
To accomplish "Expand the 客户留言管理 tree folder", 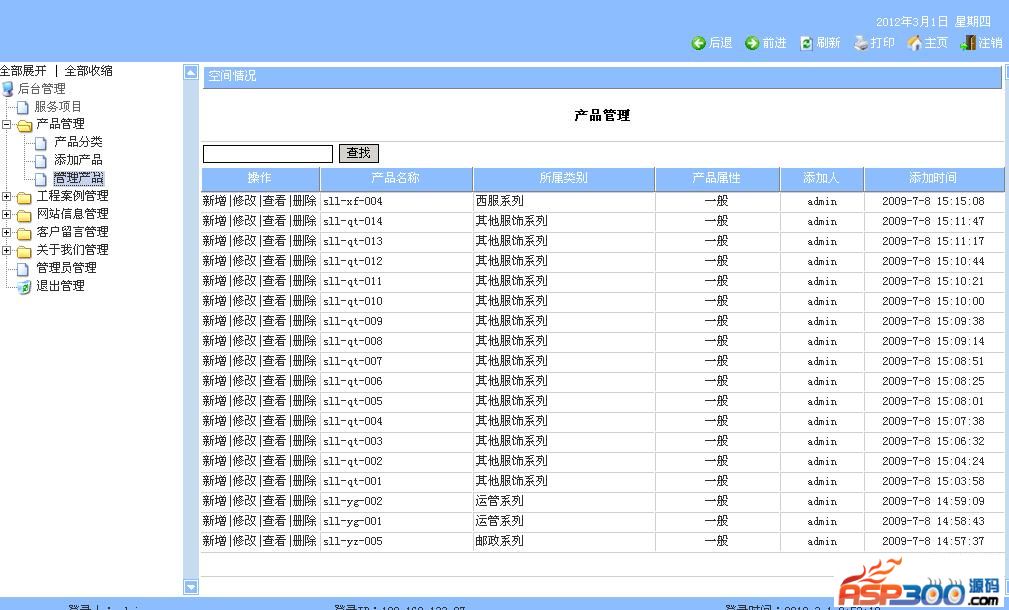I will point(7,232).
